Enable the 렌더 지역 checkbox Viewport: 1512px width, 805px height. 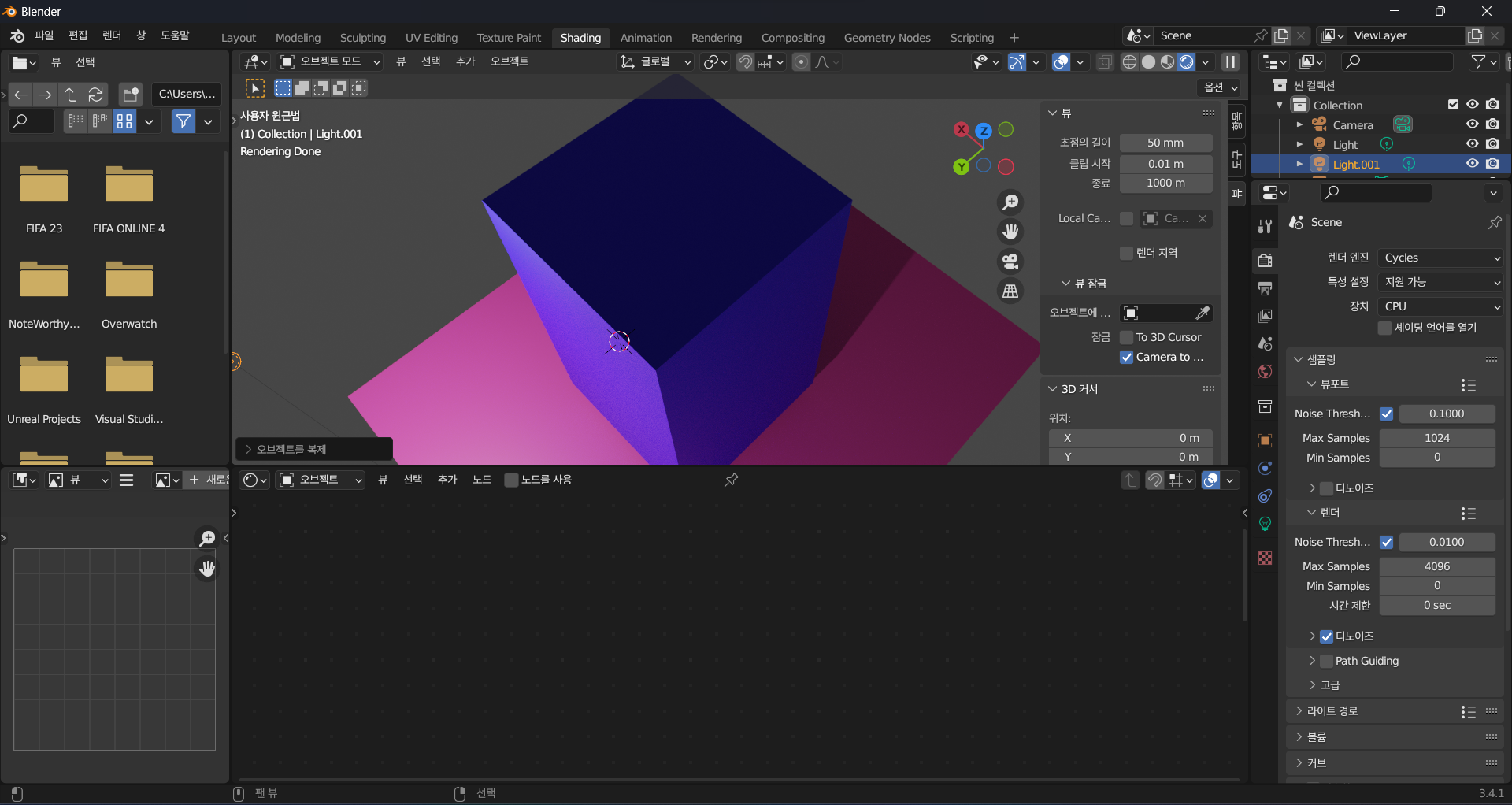(1126, 253)
